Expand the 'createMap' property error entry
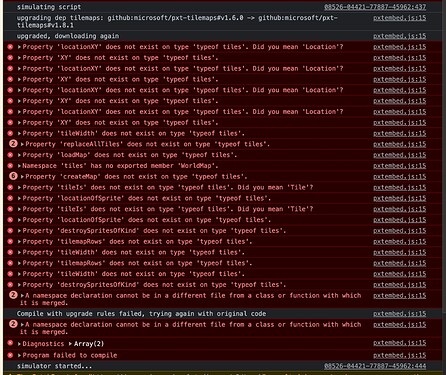 pos(22,176)
